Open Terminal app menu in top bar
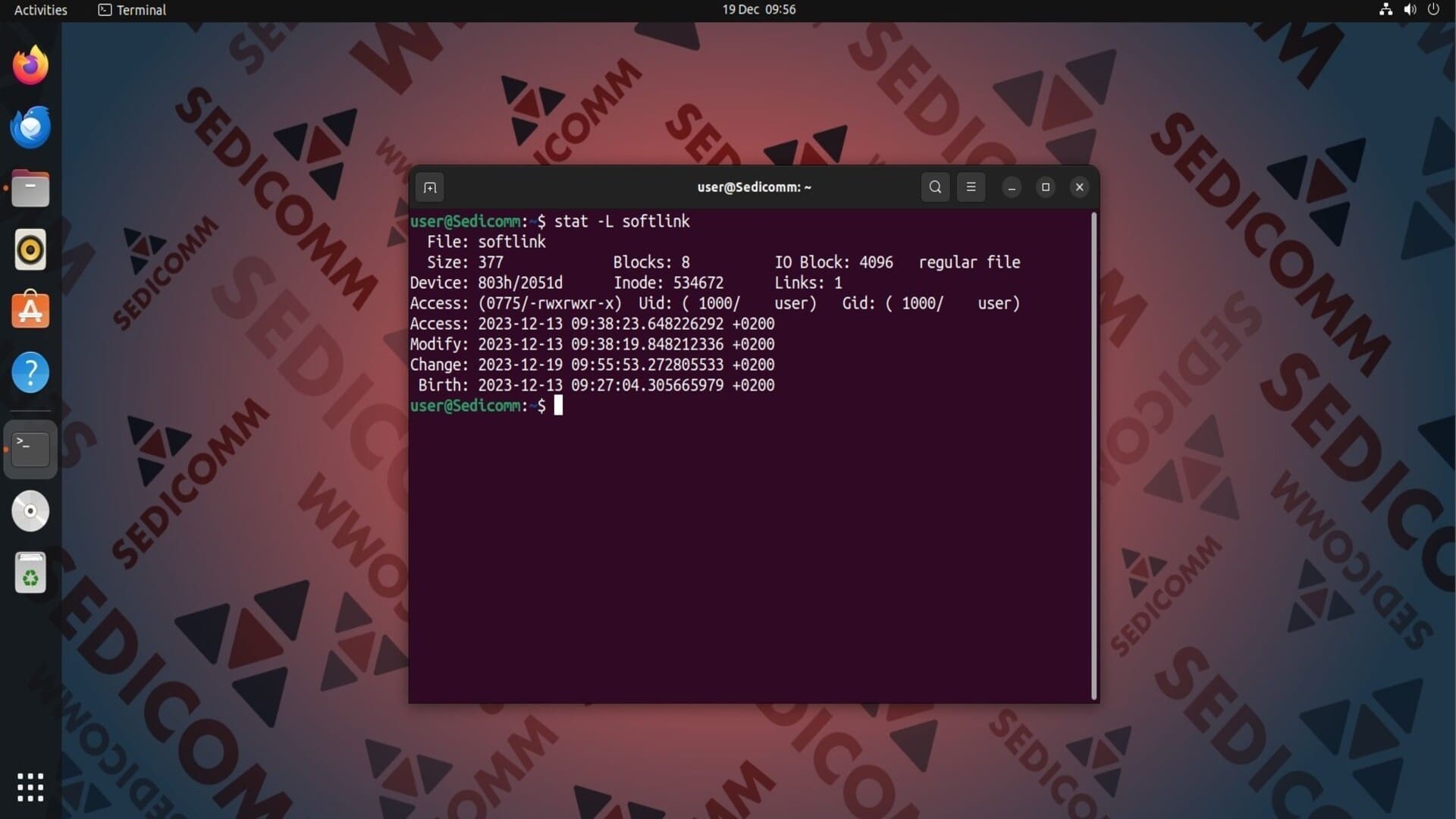This screenshot has width=1456, height=819. (133, 10)
